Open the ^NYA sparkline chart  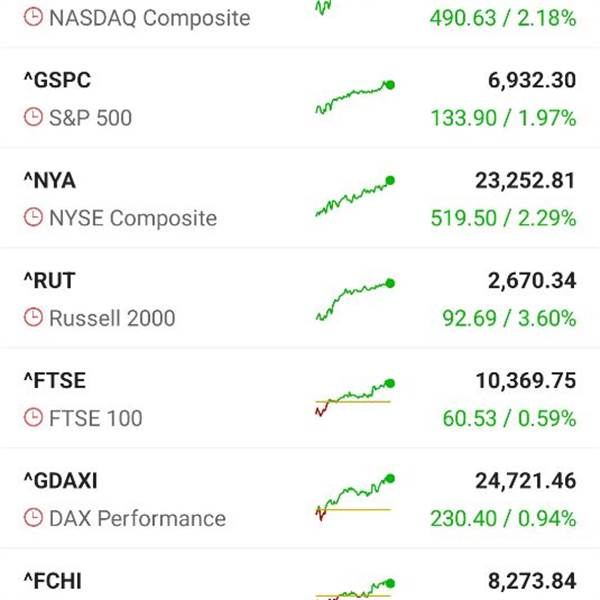[x=354, y=198]
